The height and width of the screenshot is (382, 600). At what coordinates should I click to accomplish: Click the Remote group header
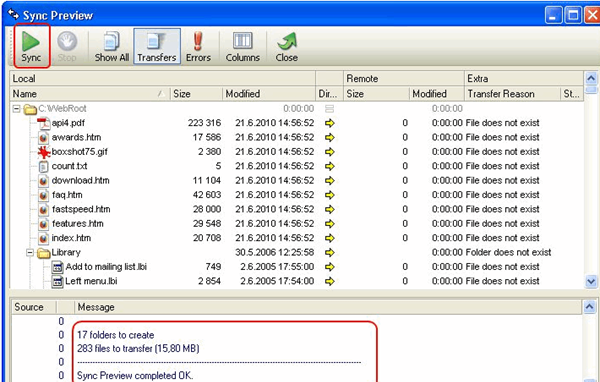pyautogui.click(x=404, y=78)
